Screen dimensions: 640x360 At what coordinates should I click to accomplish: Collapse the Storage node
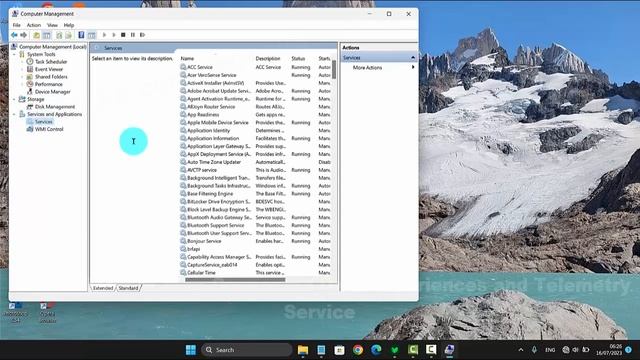(14, 99)
